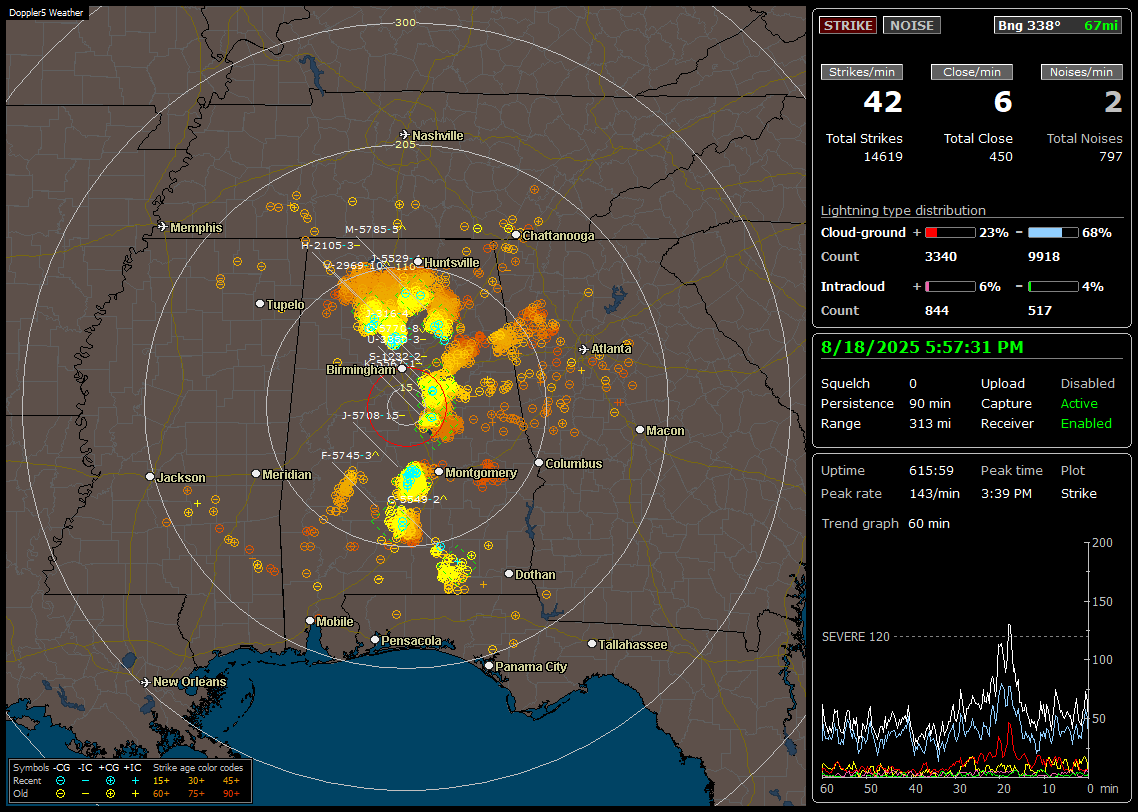Click the Tupelo city marker
This screenshot has width=1138, height=812.
260,303
